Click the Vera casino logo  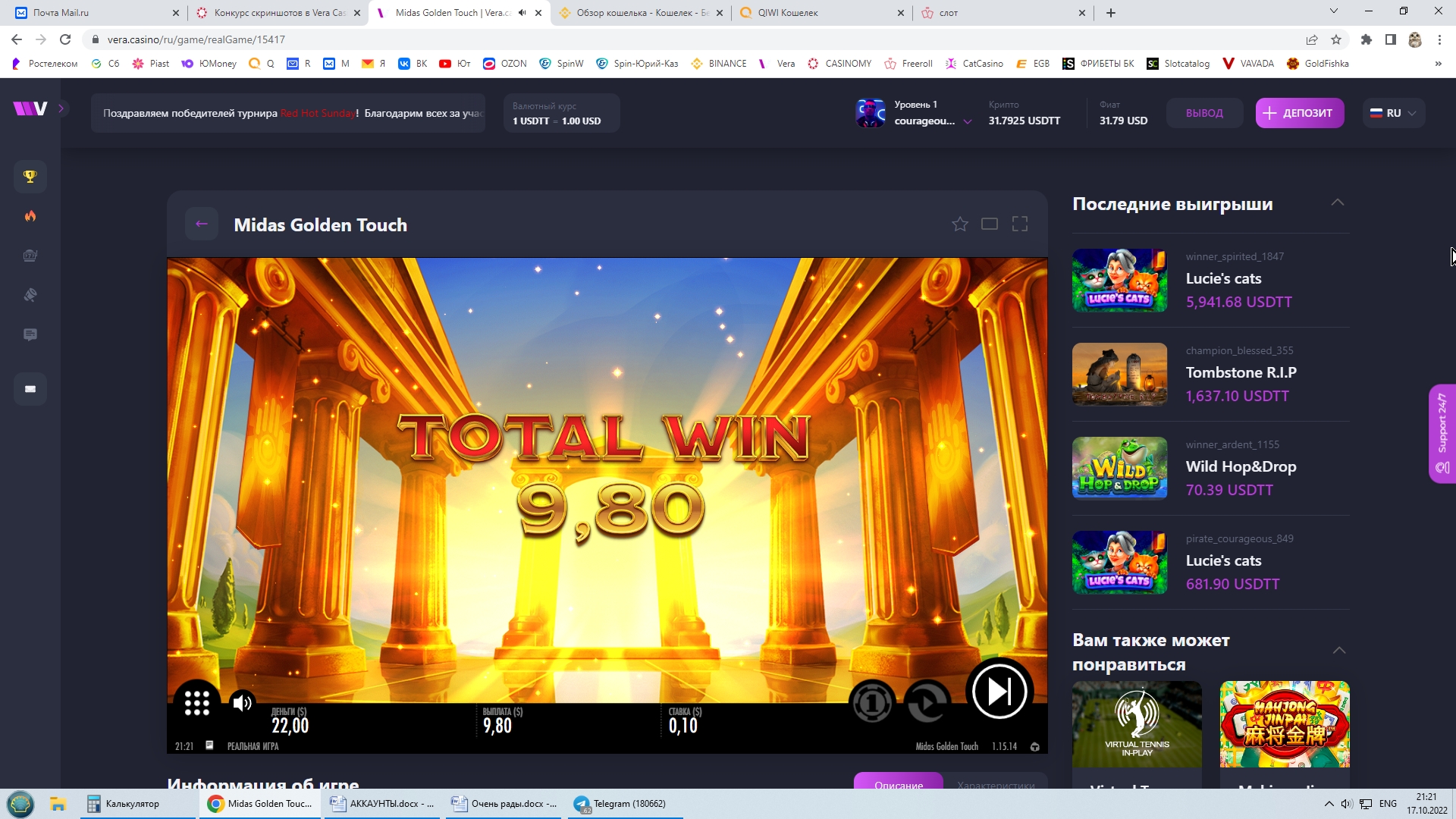[x=30, y=108]
